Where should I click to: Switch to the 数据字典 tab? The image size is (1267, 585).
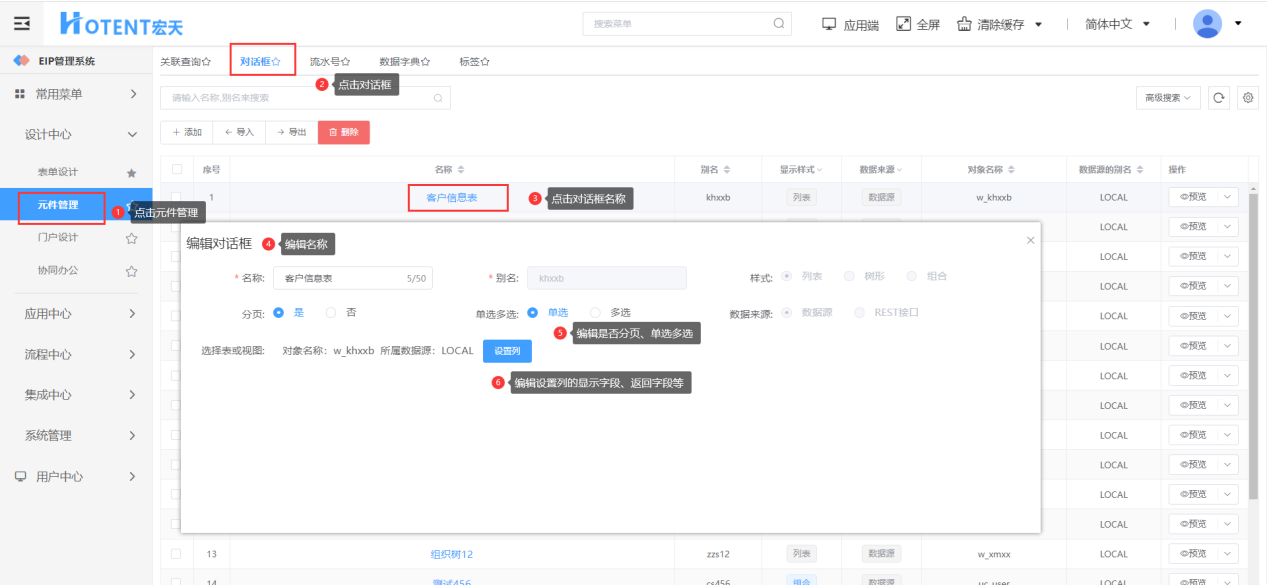(404, 62)
